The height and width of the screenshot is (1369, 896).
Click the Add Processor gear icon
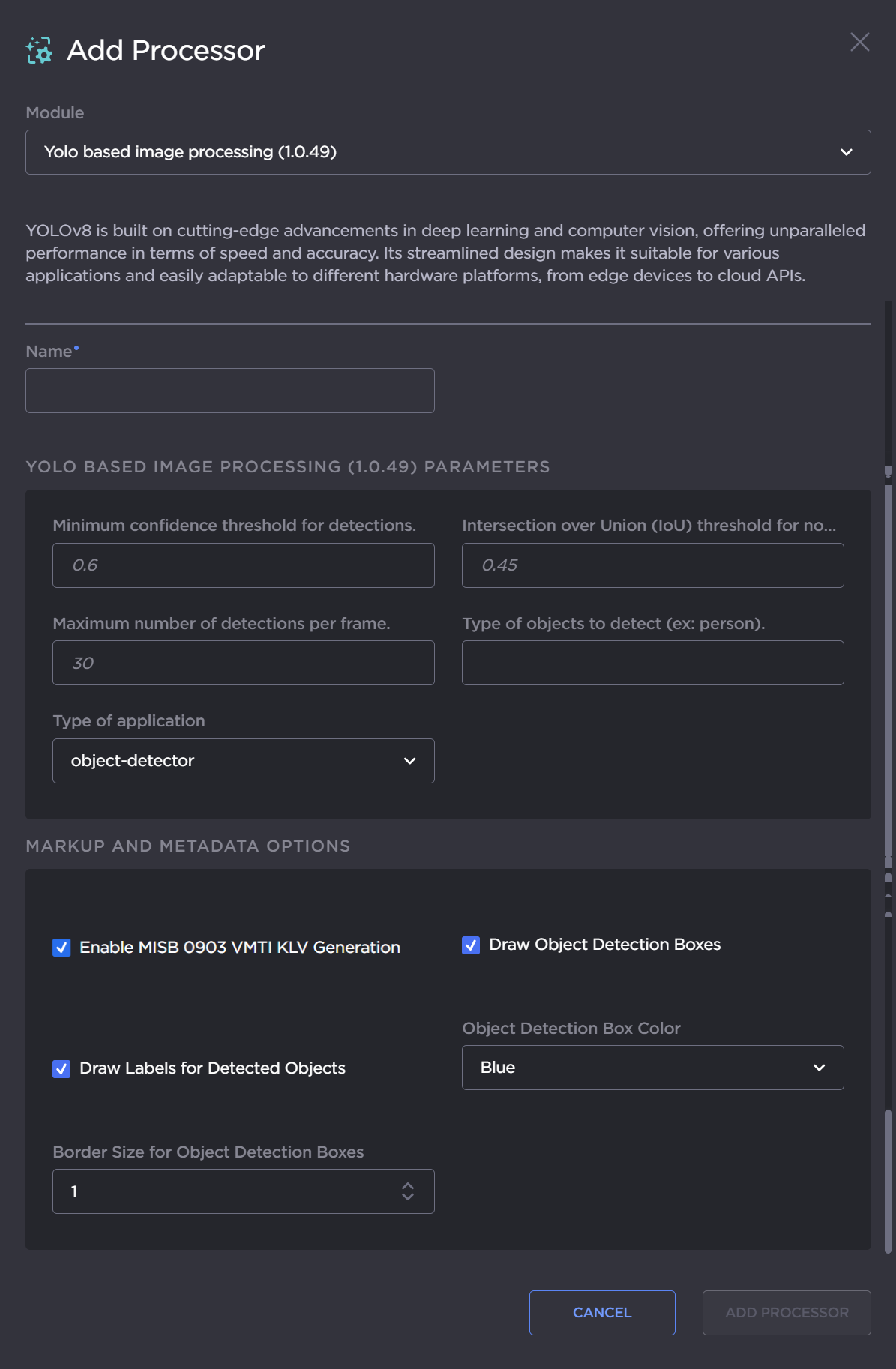[40, 50]
